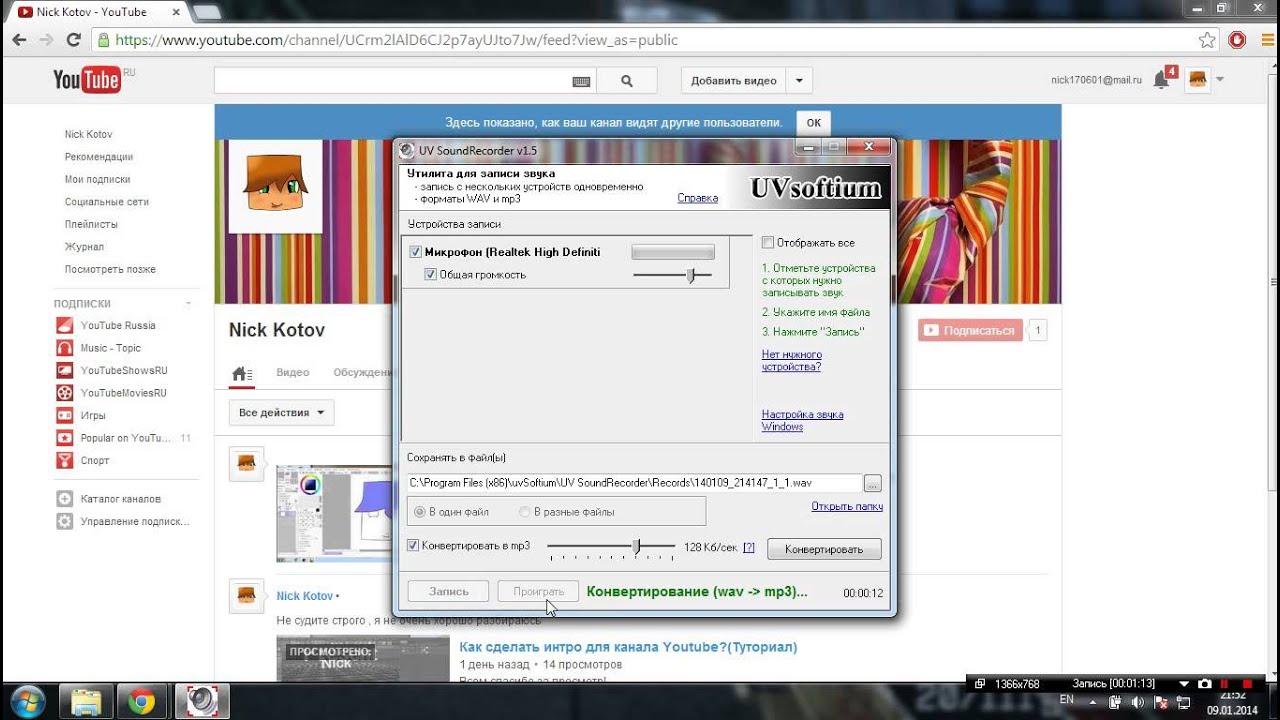Adjust the mp3 bitrate slider
This screenshot has width=1280, height=720.
pyautogui.click(x=636, y=546)
